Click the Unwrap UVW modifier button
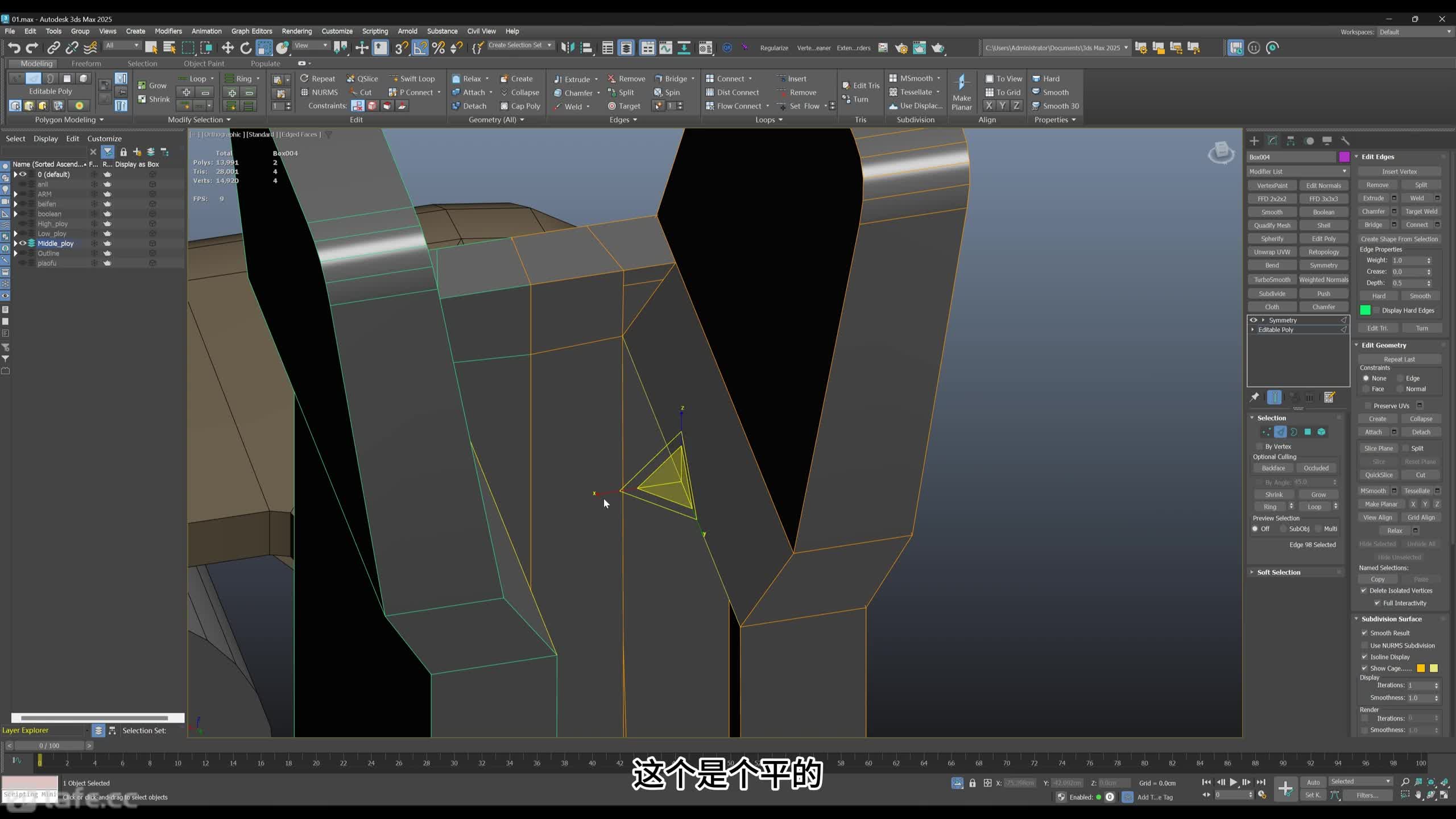The height and width of the screenshot is (819, 1456). [1272, 252]
